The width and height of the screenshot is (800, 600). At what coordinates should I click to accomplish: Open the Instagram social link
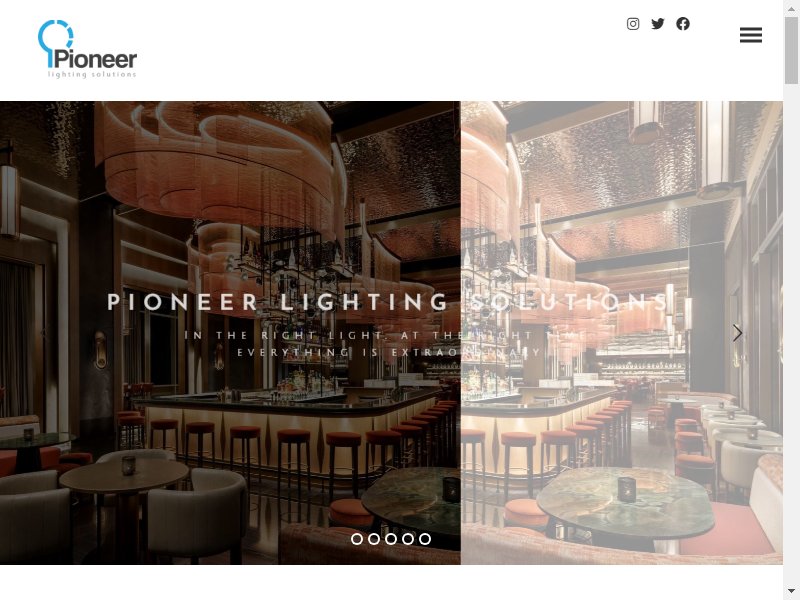633,24
